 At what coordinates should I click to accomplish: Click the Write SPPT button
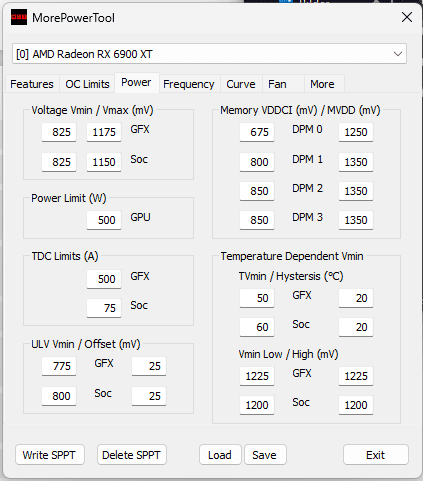50,455
